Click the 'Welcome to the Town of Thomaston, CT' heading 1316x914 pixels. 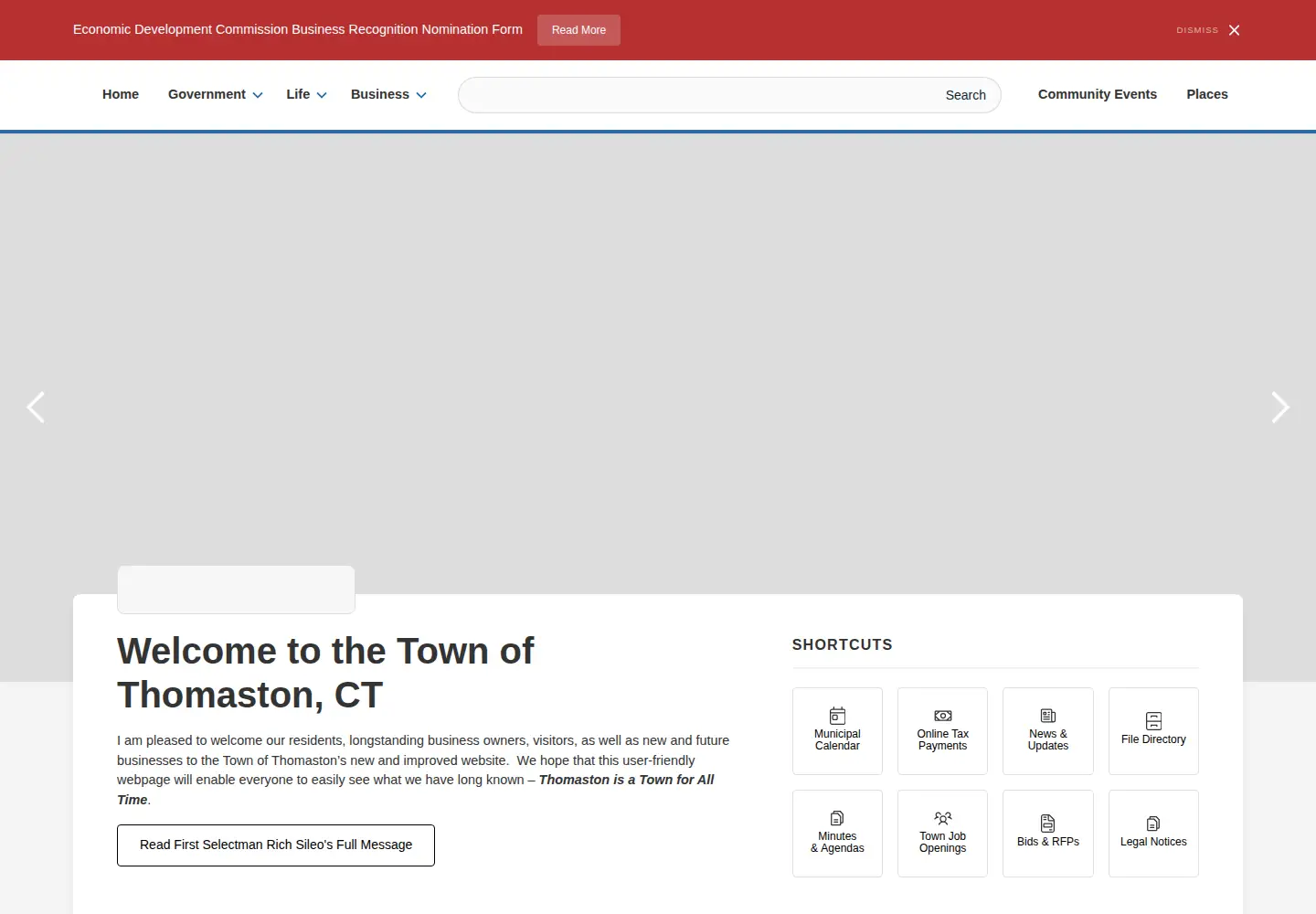(x=325, y=673)
